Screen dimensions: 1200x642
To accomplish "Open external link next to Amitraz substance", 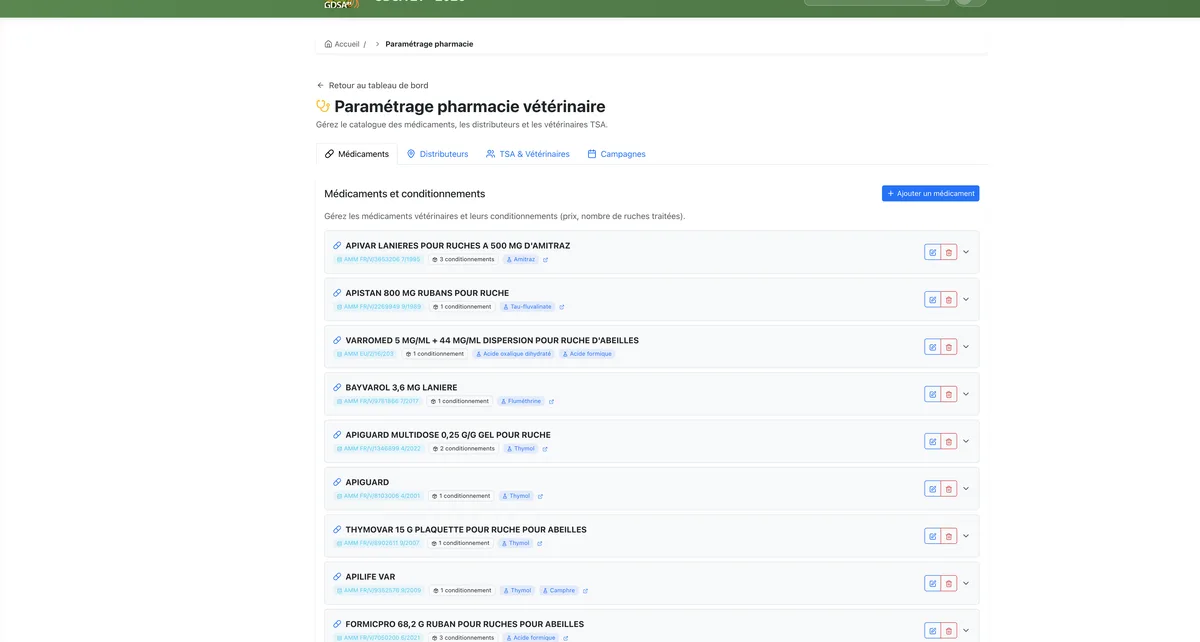I will point(545,259).
